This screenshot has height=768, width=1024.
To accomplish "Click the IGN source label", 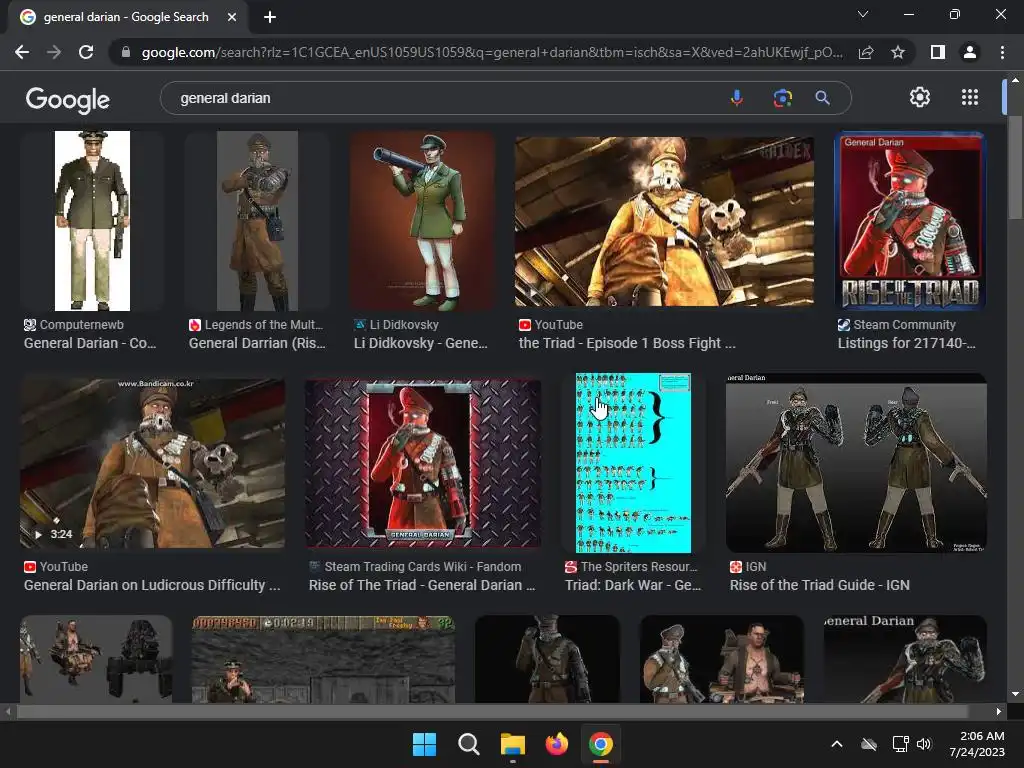I will (x=748, y=567).
